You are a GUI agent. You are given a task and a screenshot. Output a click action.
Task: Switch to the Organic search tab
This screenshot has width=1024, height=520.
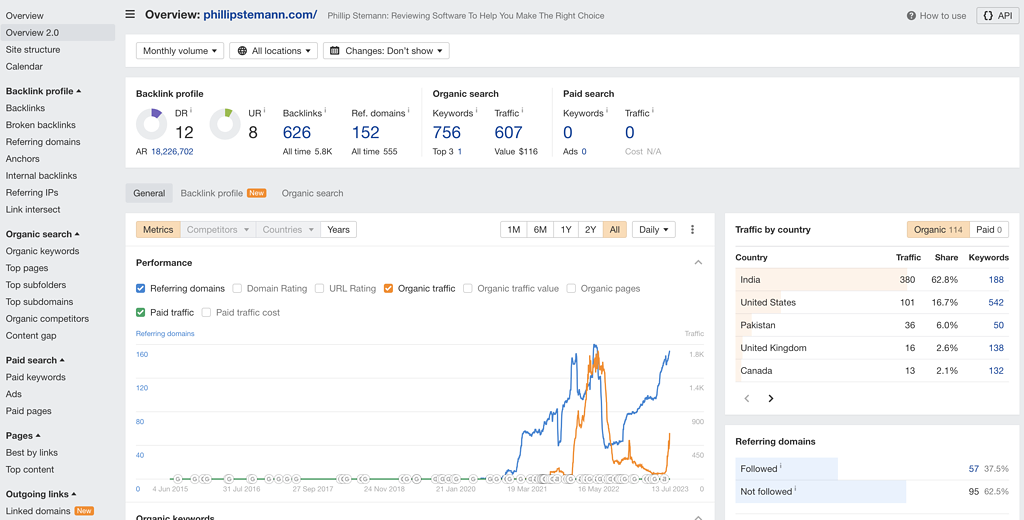click(x=312, y=193)
